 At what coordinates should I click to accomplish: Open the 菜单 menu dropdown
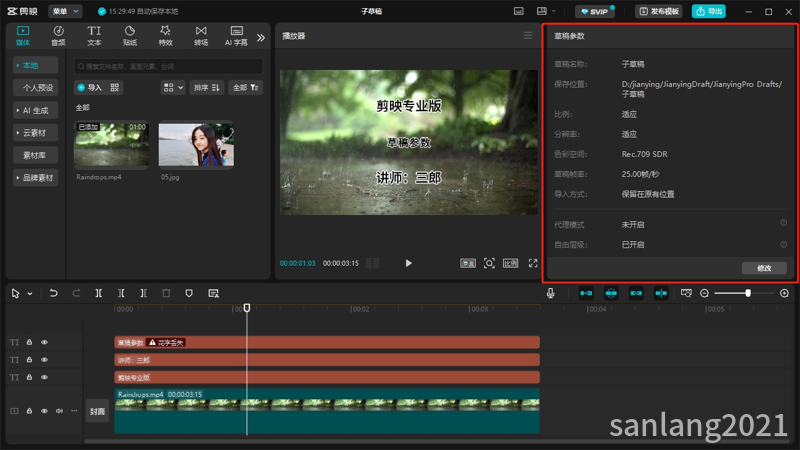pyautogui.click(x=65, y=11)
